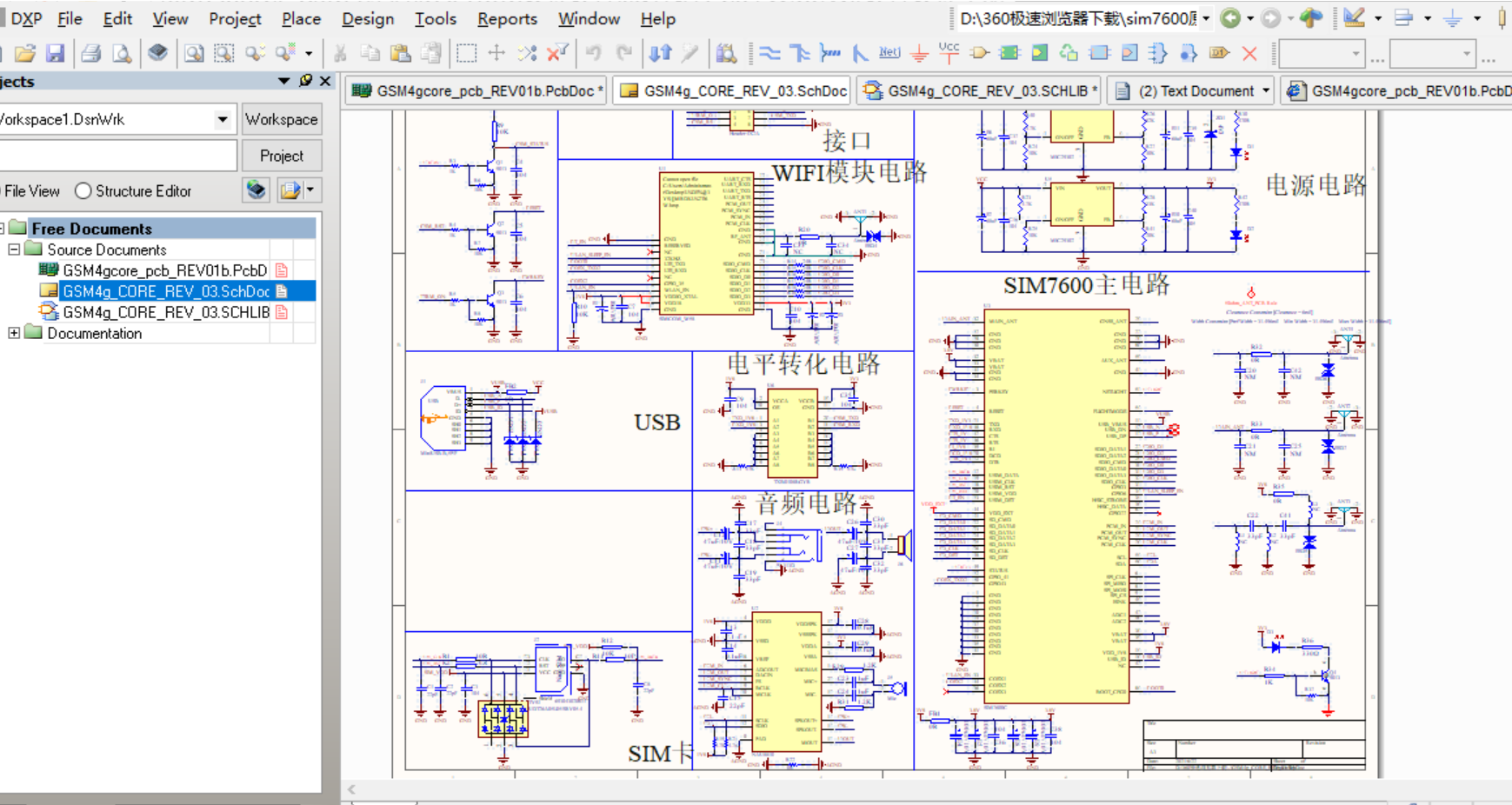Close the Projects panel
The width and height of the screenshot is (1512, 805).
(x=325, y=81)
